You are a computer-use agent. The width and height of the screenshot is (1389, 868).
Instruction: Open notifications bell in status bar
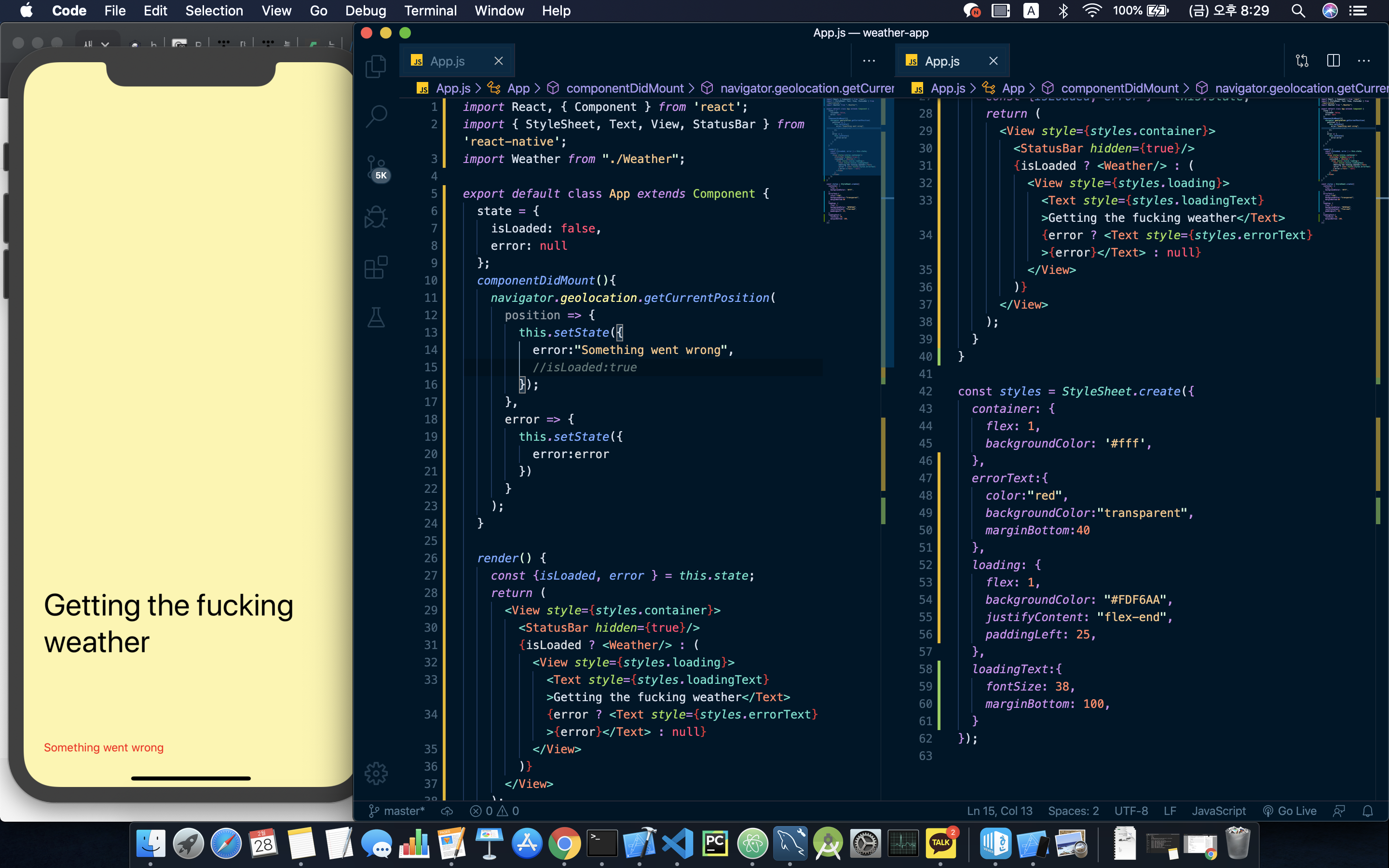1368,811
